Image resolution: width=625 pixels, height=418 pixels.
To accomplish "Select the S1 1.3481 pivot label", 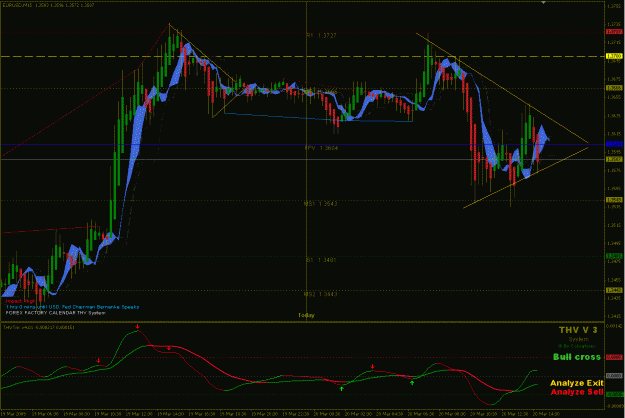I will (x=321, y=260).
